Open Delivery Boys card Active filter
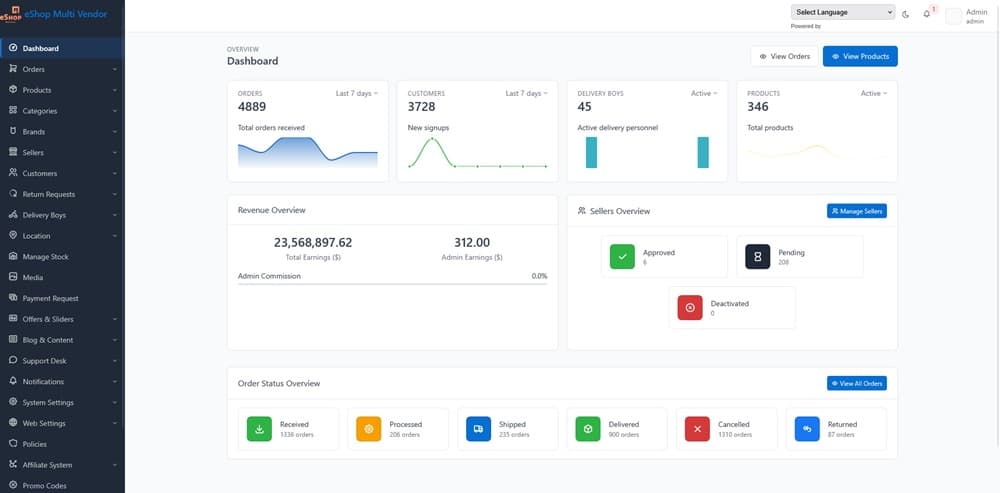This screenshot has height=493, width=1000. click(x=704, y=93)
